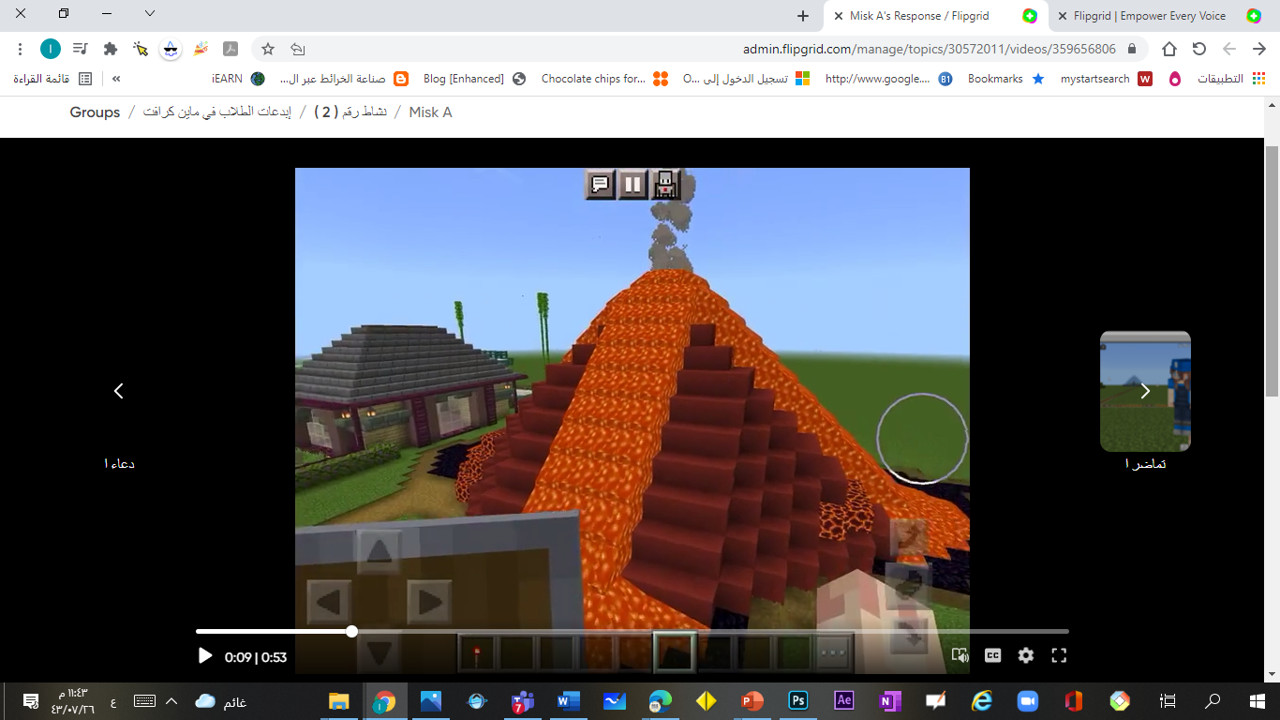The image size is (1280, 720).
Task: Launch Zoom from the taskbar
Action: [x=1027, y=701]
